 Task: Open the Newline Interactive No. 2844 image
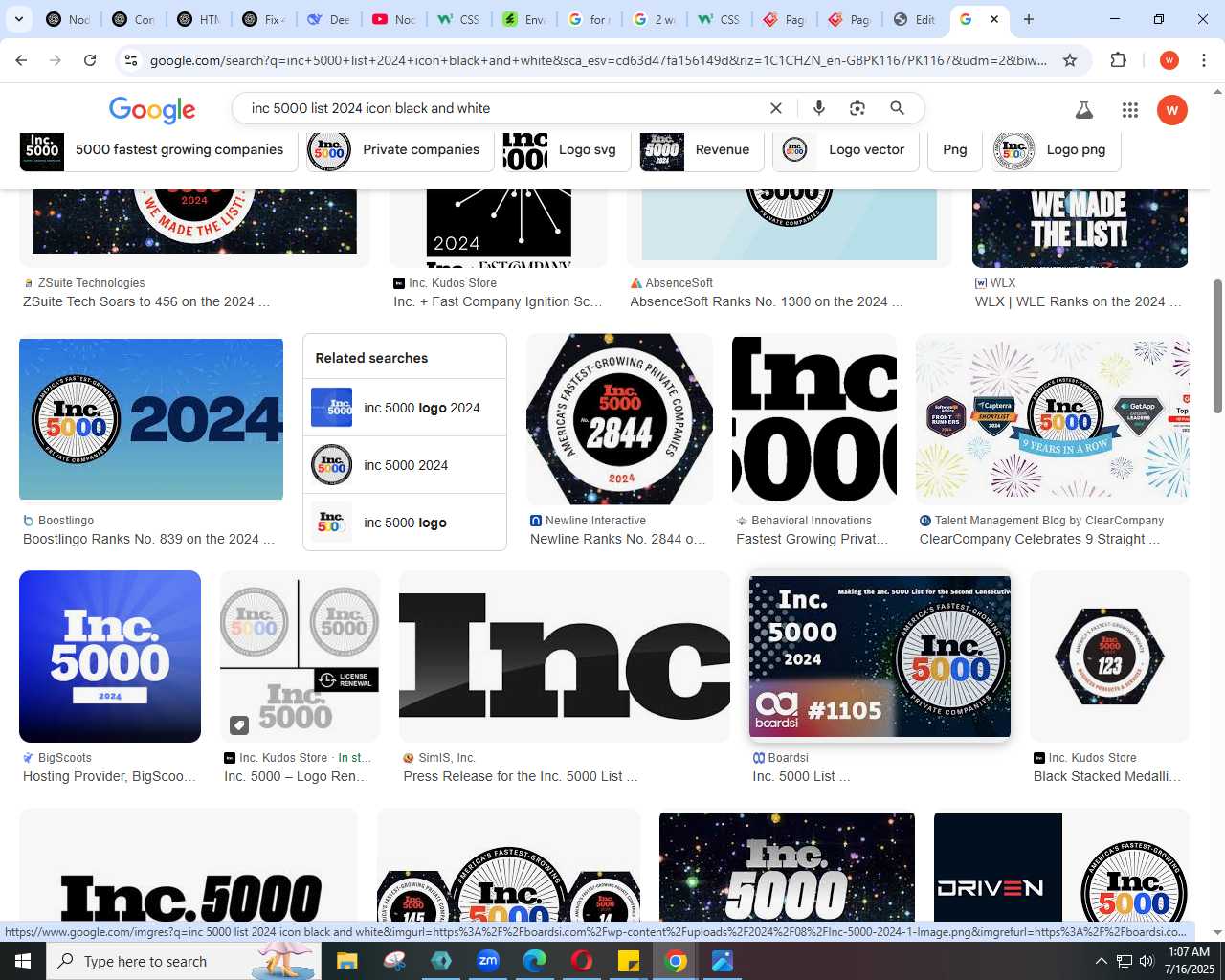[x=619, y=419]
